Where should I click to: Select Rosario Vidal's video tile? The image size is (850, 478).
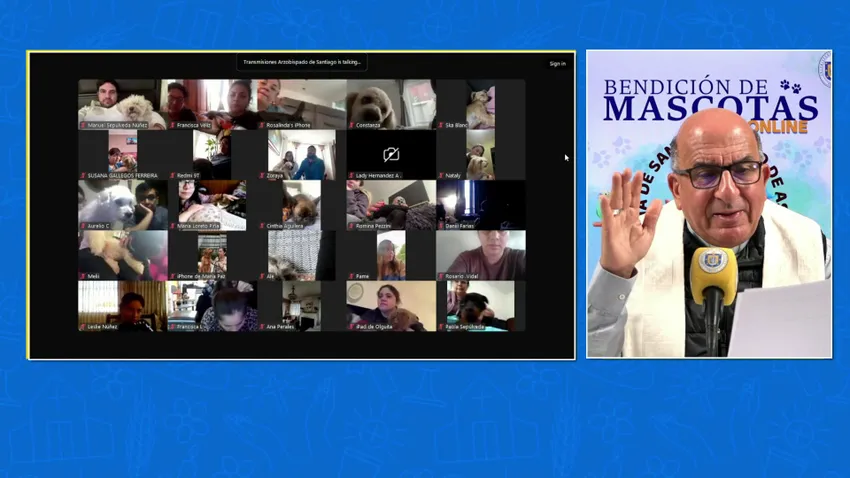point(480,254)
